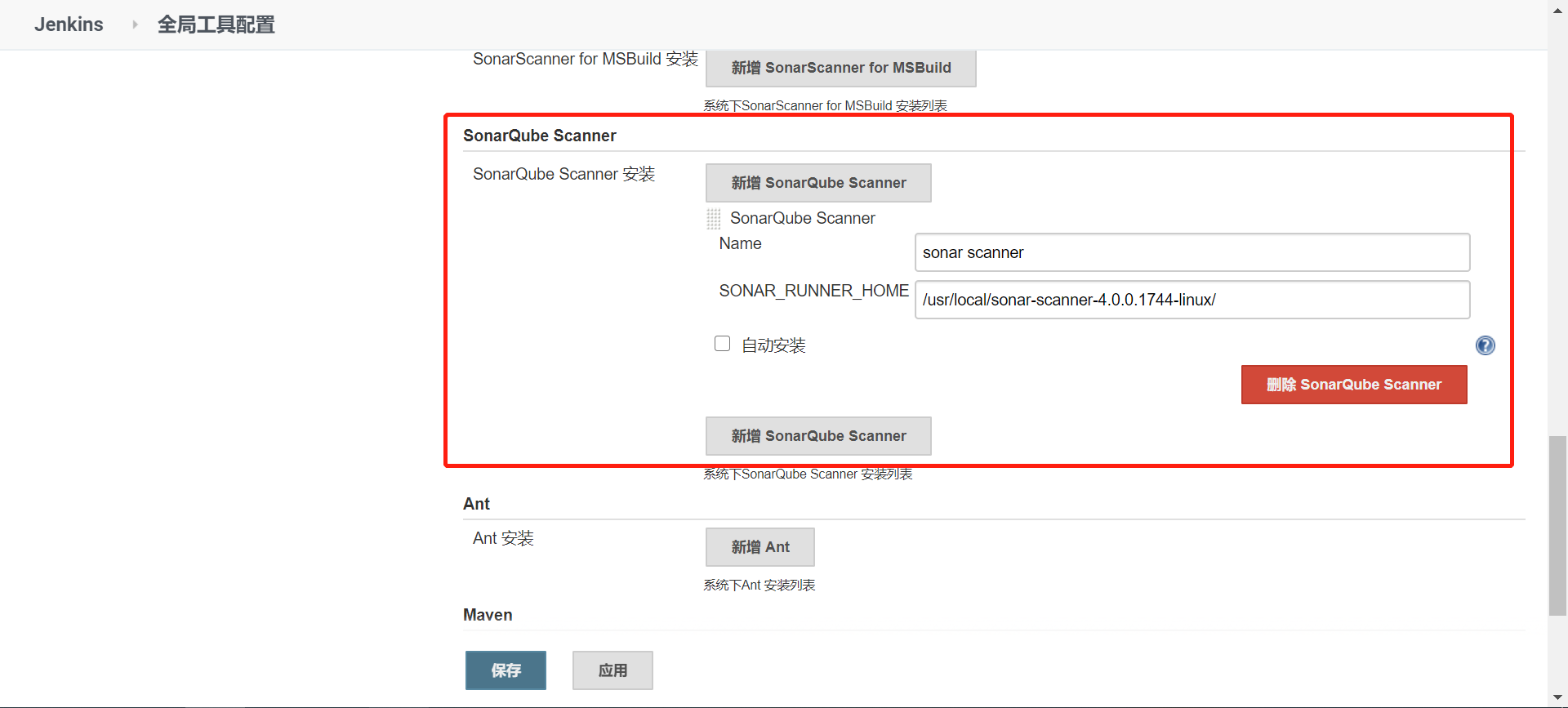Screen dimensions: 1568x708
Task: Grab the SonarQube Scanner drag handle icon
Action: 714,219
